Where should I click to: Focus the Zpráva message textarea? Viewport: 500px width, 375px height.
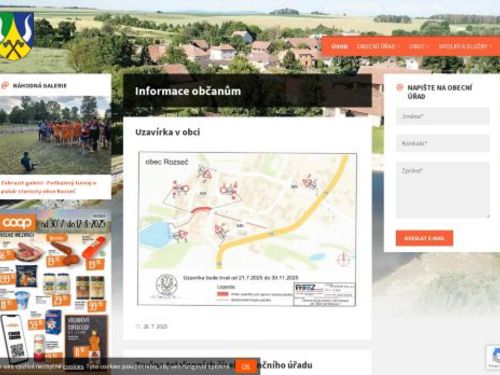[x=443, y=190]
